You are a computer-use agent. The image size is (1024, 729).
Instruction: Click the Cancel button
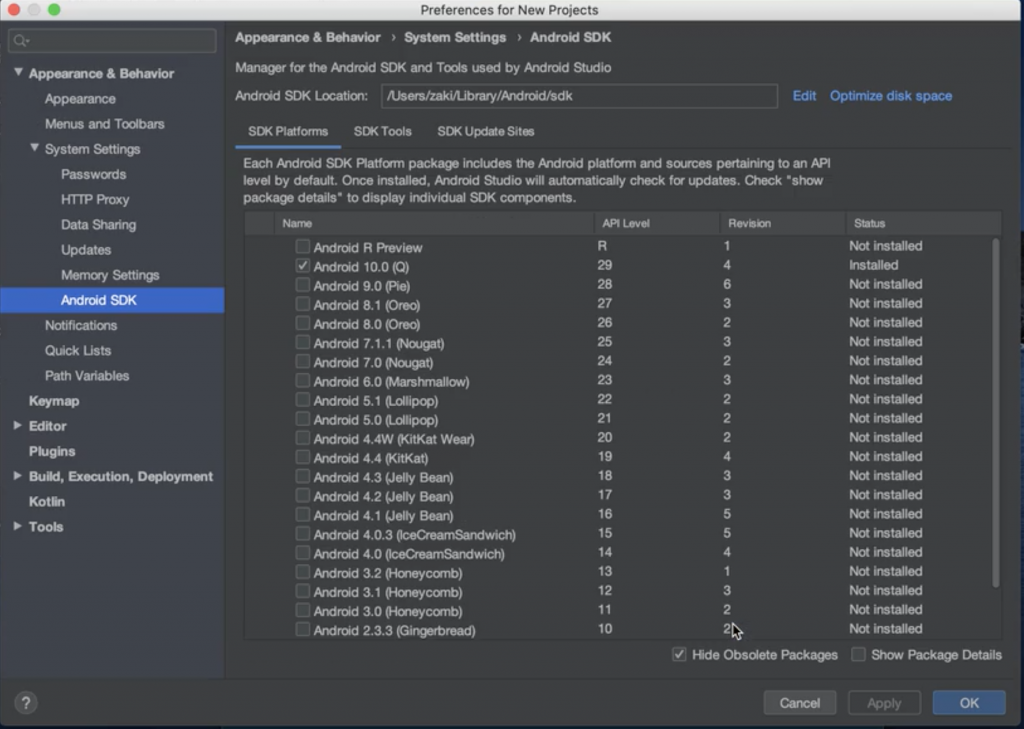tap(799, 703)
